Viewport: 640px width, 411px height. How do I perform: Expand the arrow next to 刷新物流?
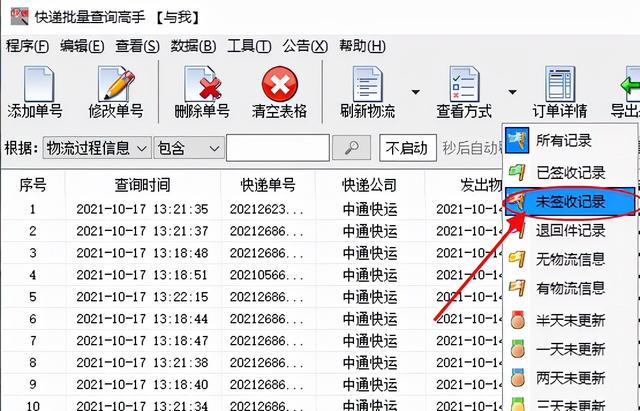click(416, 92)
